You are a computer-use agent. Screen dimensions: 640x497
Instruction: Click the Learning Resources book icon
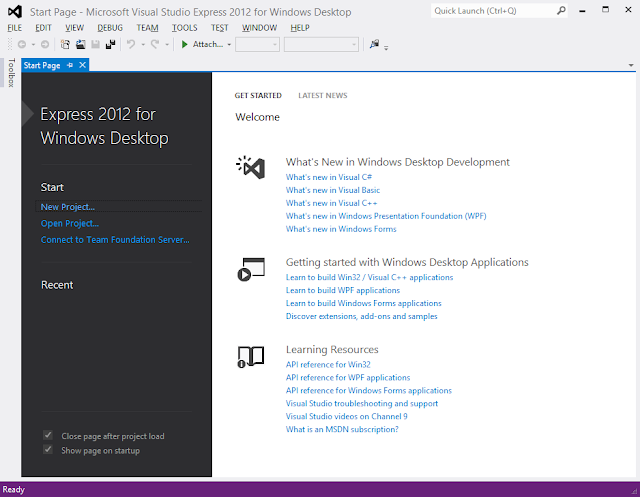click(x=251, y=357)
